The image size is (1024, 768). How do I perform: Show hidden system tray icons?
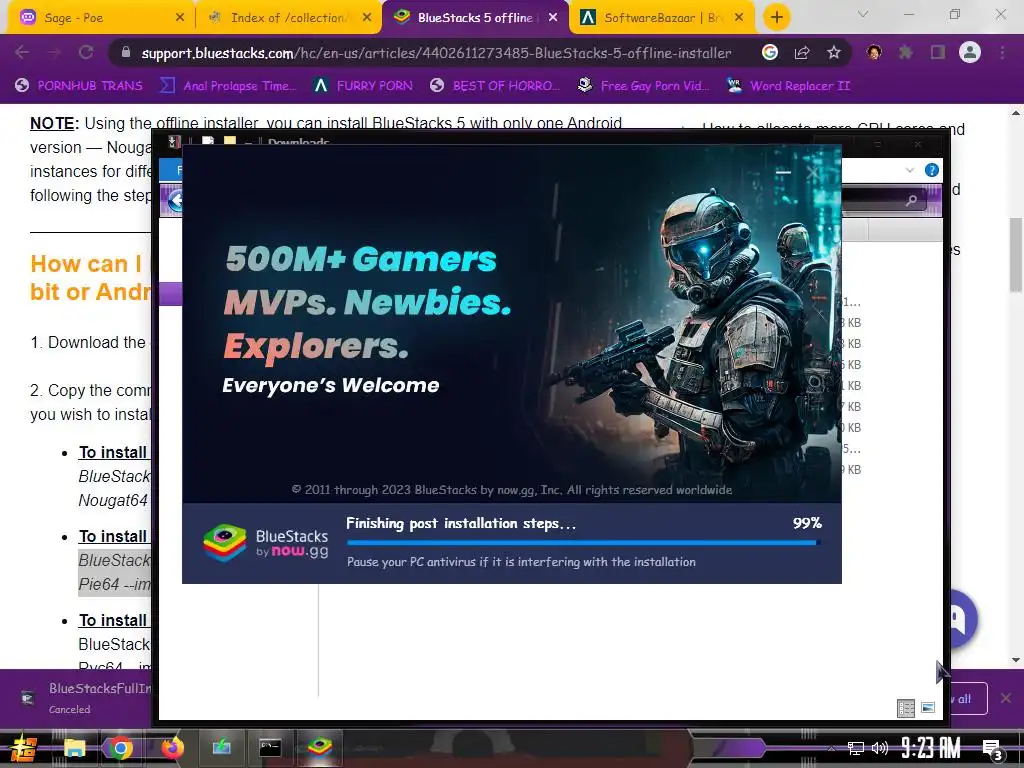point(831,748)
